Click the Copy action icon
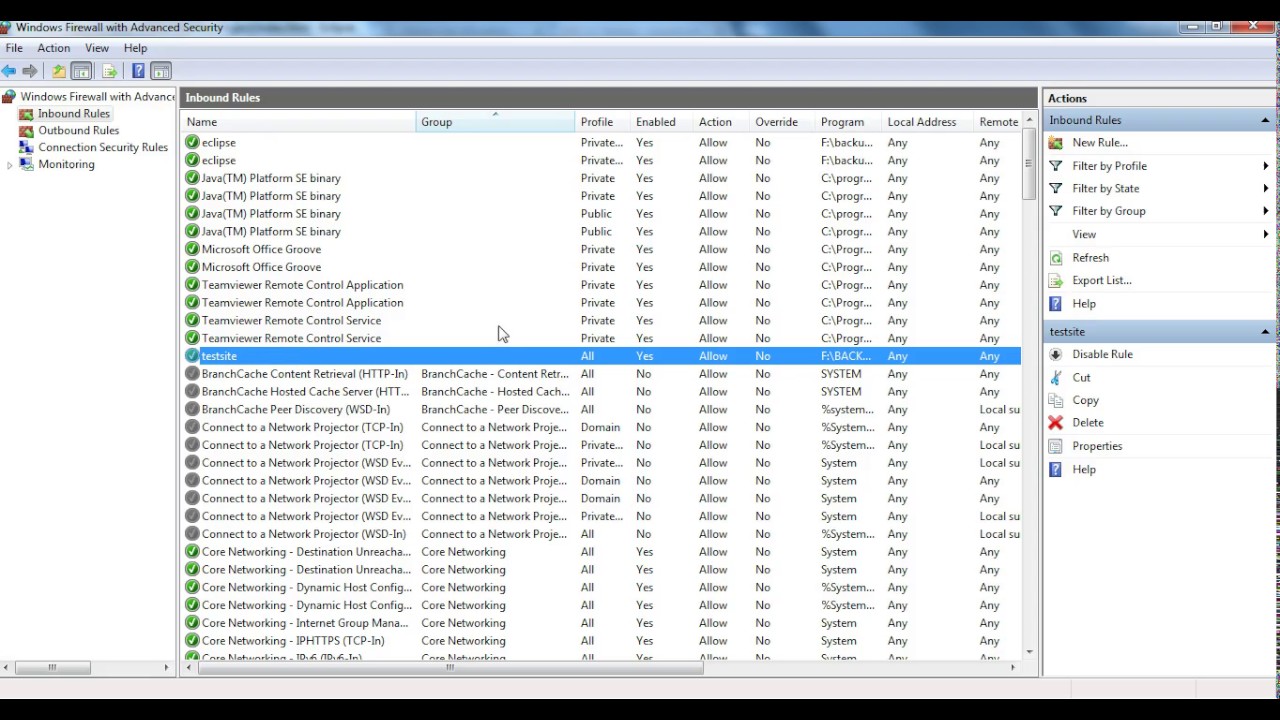The image size is (1280, 720). (1055, 401)
